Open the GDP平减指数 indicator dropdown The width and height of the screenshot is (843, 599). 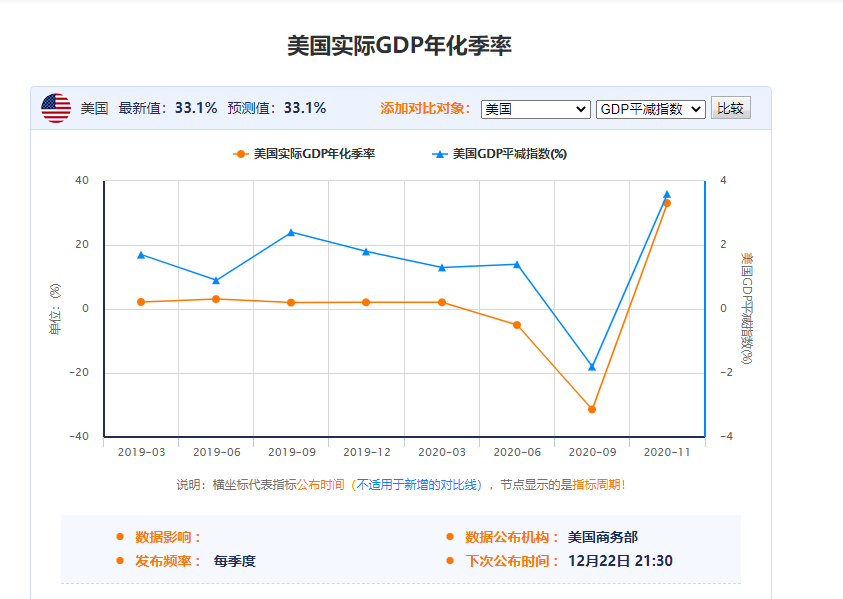point(651,109)
